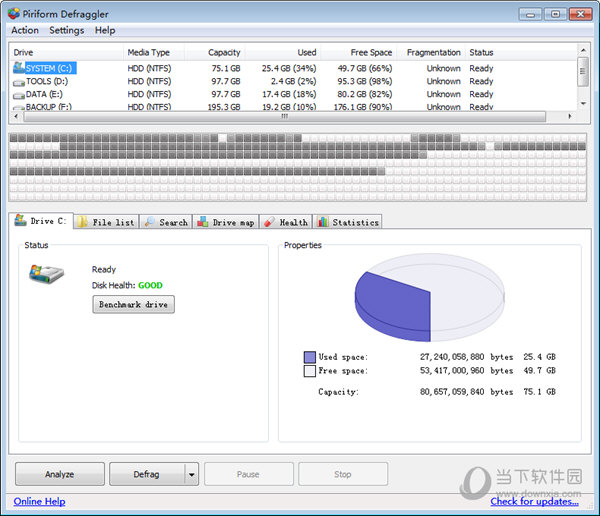The height and width of the screenshot is (516, 600).
Task: Click the Drive map blocks icon
Action: [x=202, y=222]
